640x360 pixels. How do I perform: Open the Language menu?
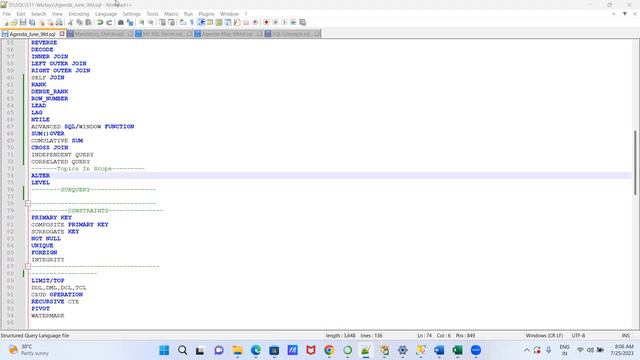coord(106,14)
